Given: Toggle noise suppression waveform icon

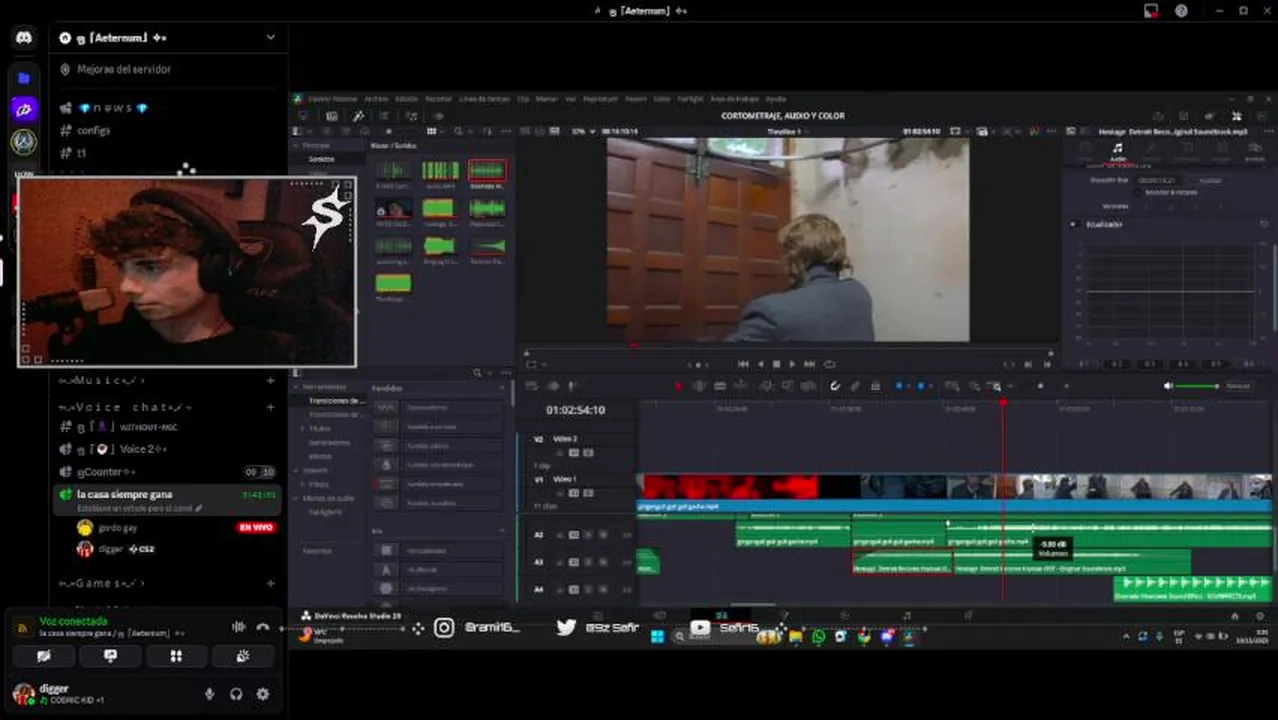Looking at the screenshot, I should [x=238, y=627].
